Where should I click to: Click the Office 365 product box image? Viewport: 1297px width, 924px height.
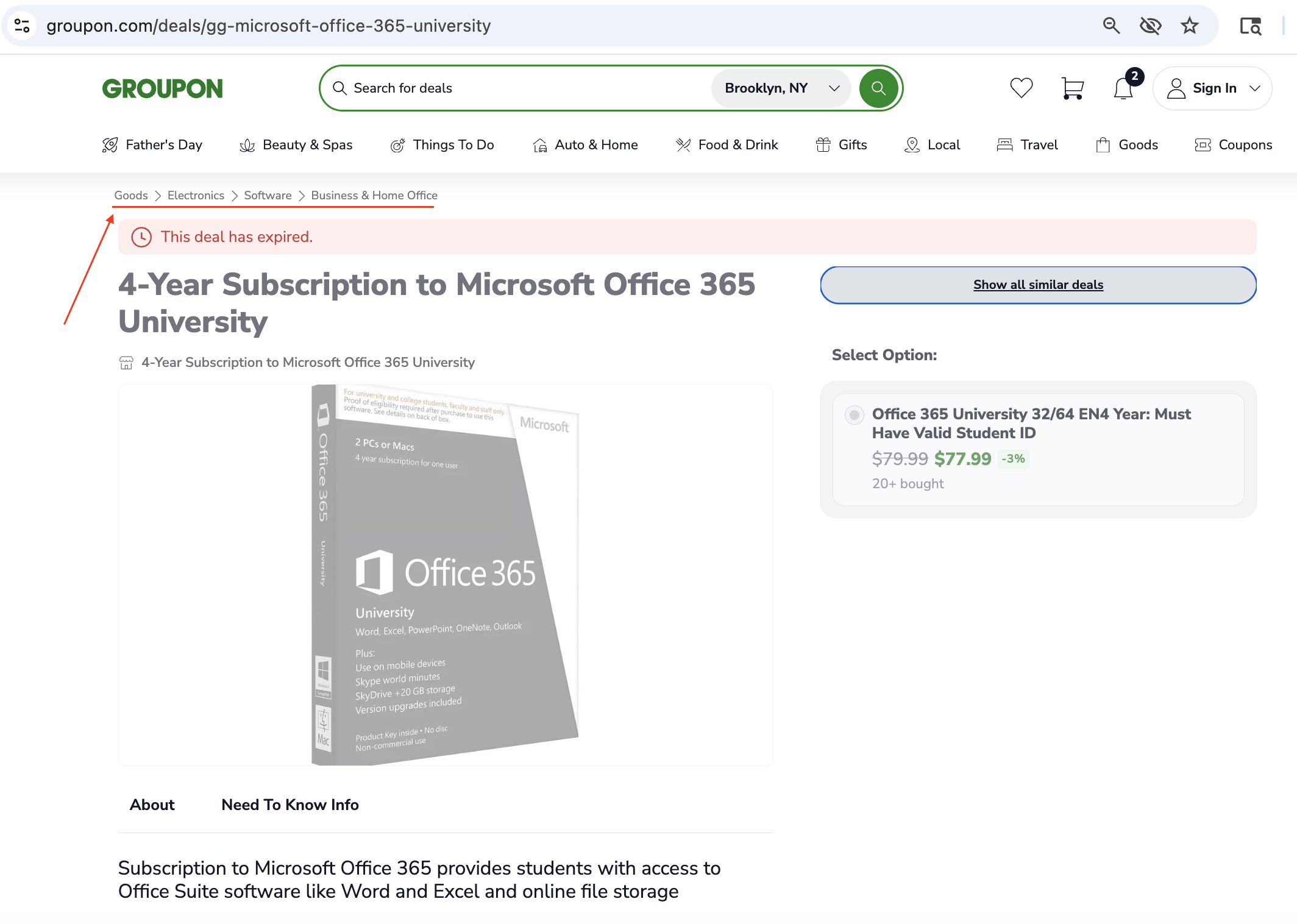pos(445,575)
